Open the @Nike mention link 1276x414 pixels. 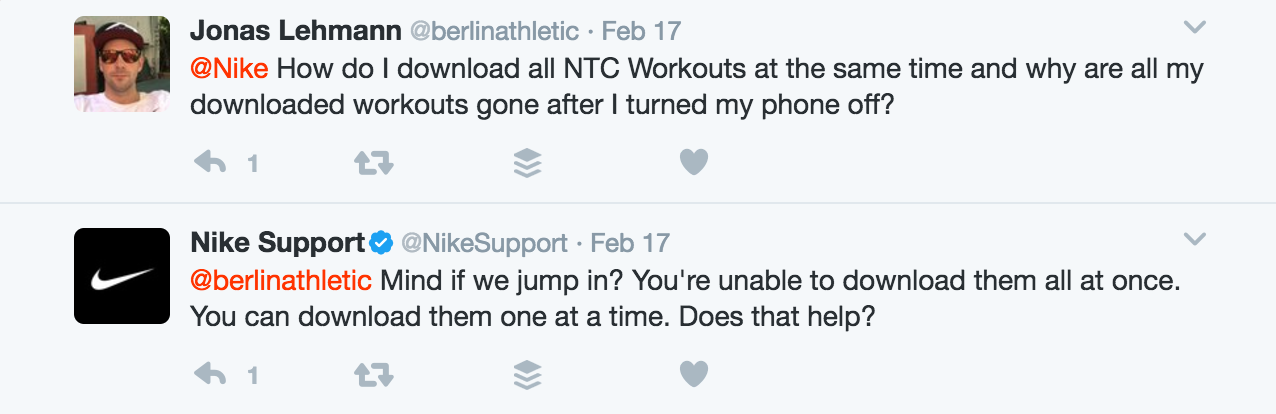click(x=229, y=70)
